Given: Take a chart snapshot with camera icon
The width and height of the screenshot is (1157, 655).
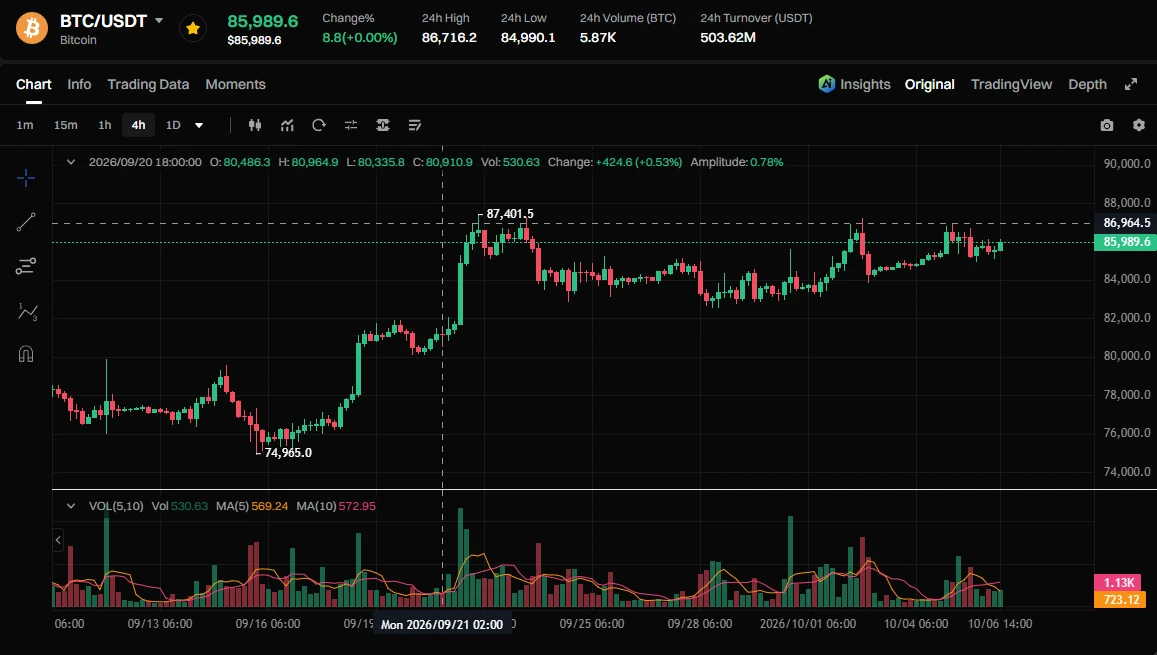Looking at the screenshot, I should [1107, 125].
